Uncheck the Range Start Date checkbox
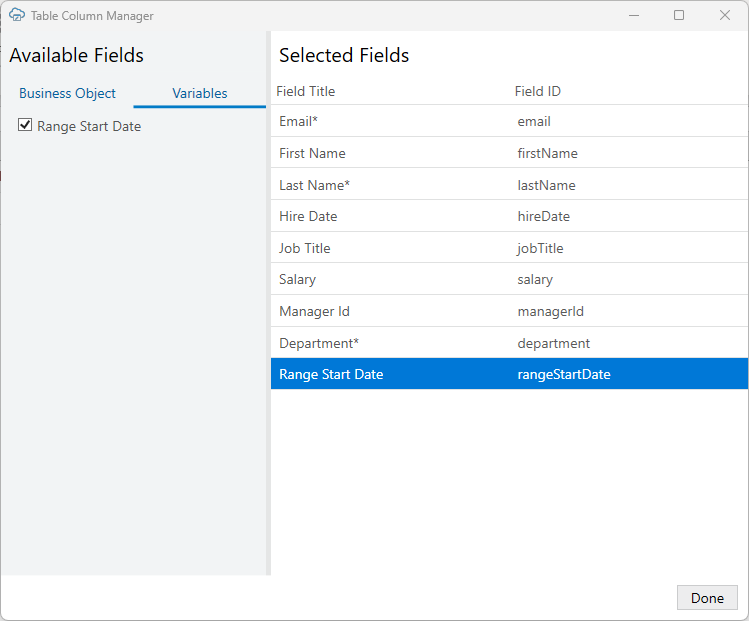Viewport: 749px width, 621px height. click(x=25, y=125)
